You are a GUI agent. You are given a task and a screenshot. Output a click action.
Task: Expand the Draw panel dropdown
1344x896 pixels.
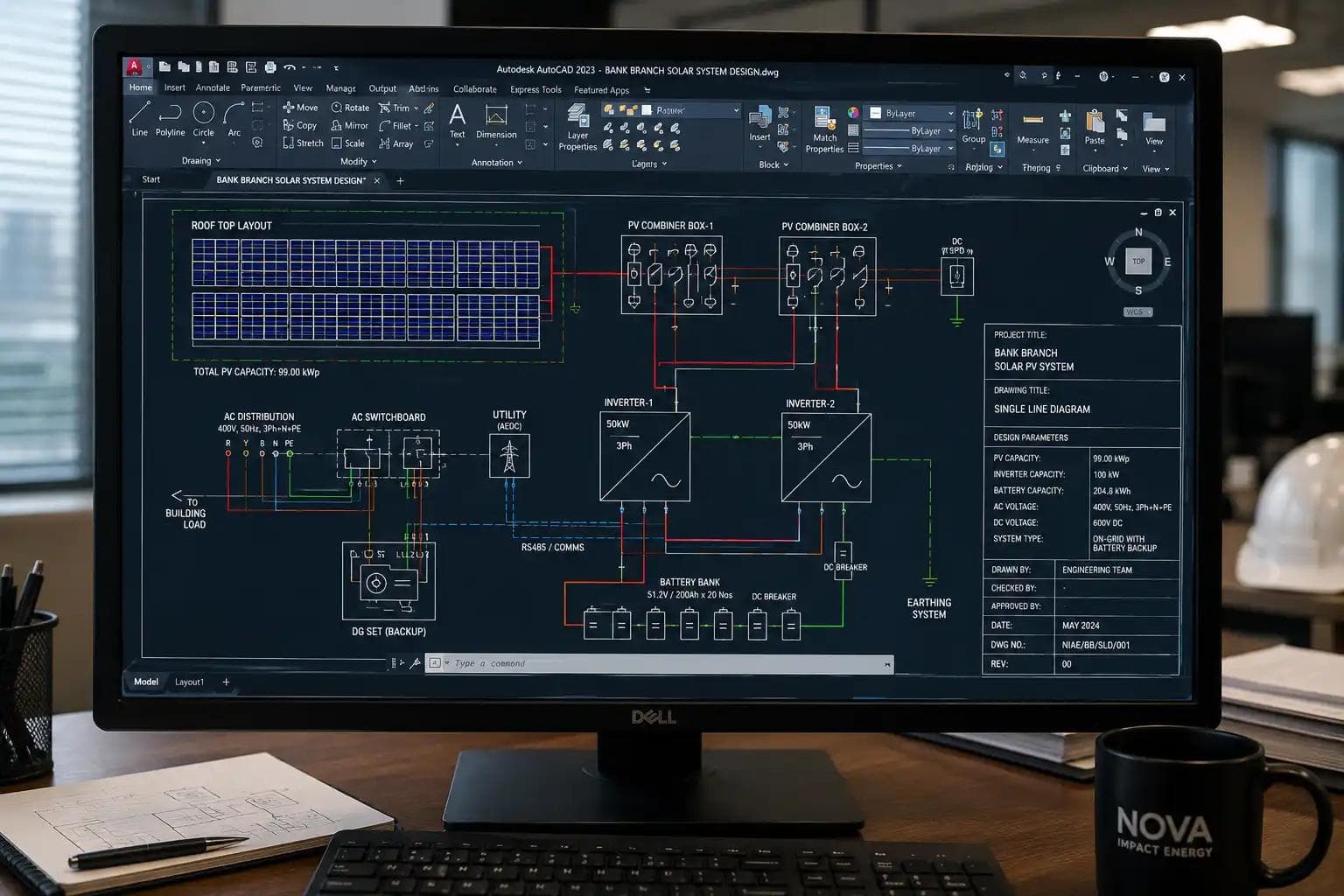201,161
